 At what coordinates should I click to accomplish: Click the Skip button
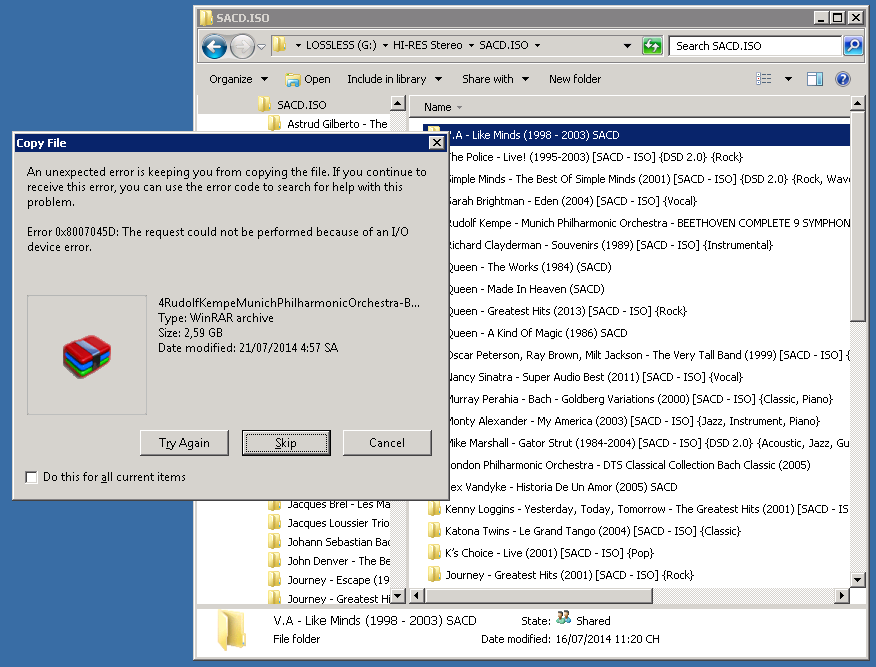point(286,443)
